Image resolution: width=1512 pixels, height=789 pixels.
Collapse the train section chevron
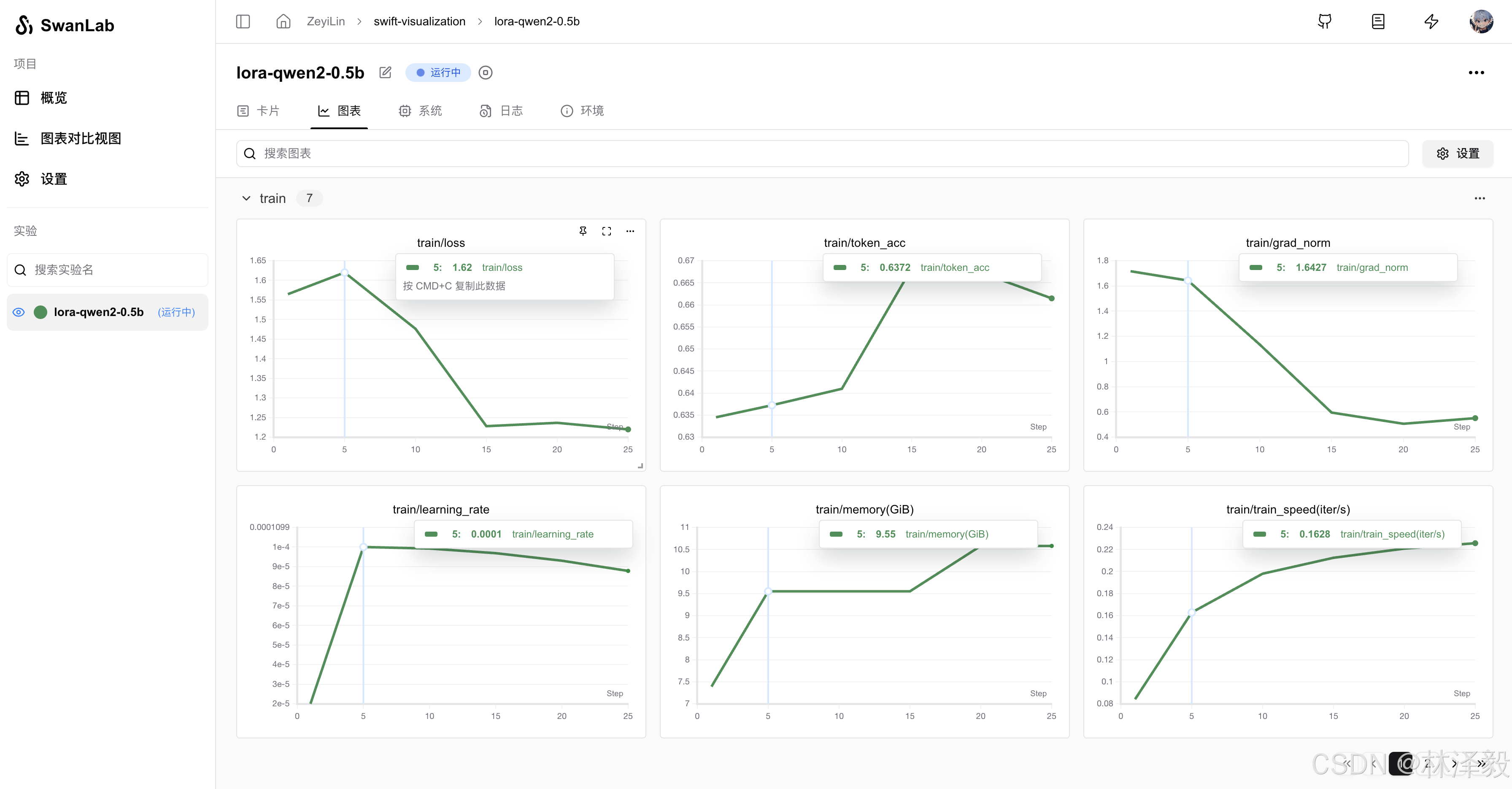[x=246, y=198]
